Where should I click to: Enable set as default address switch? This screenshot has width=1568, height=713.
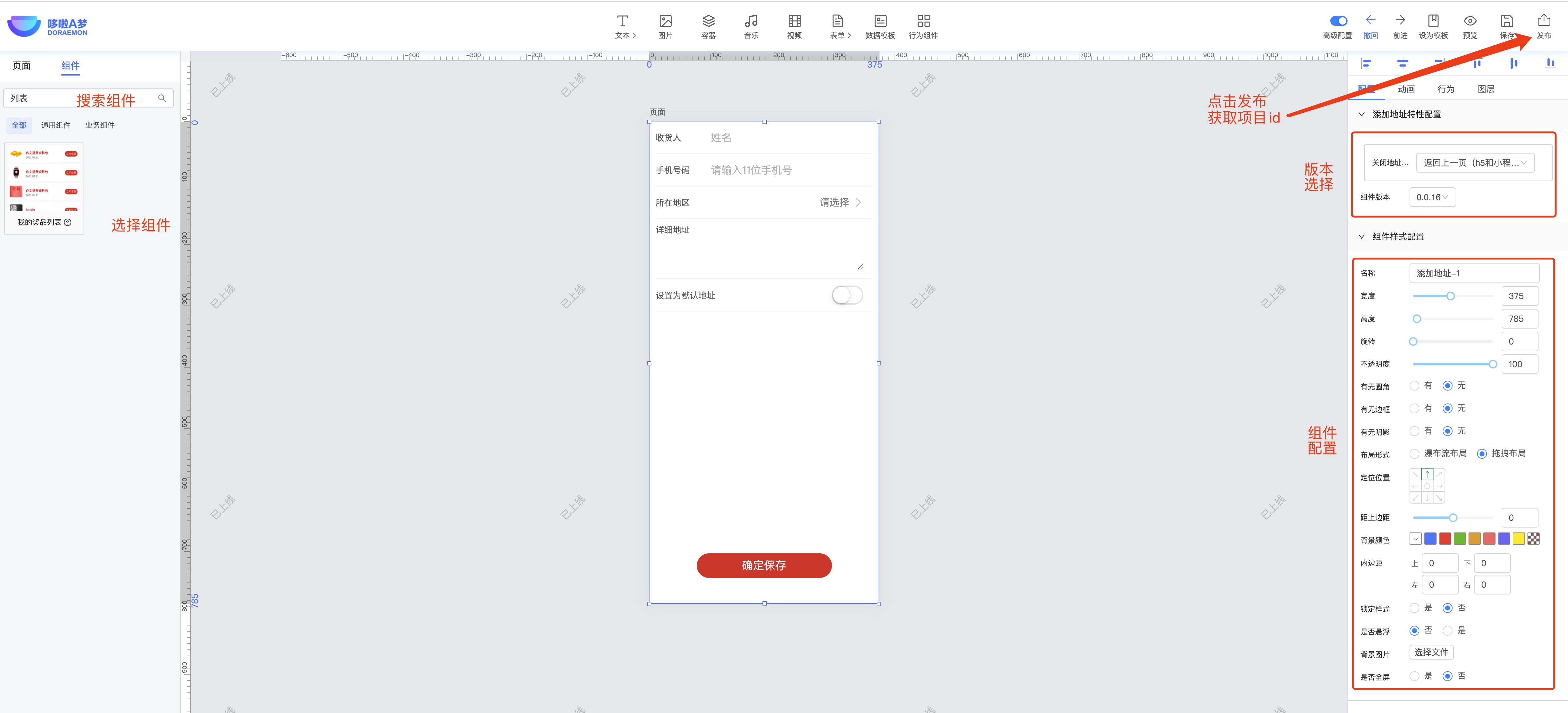[x=847, y=295]
